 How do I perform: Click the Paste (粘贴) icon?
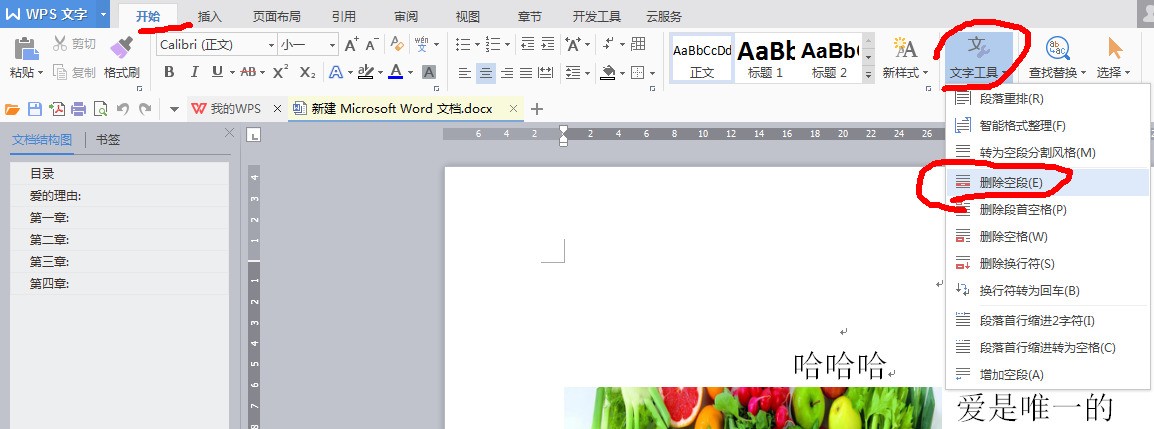pyautogui.click(x=26, y=49)
